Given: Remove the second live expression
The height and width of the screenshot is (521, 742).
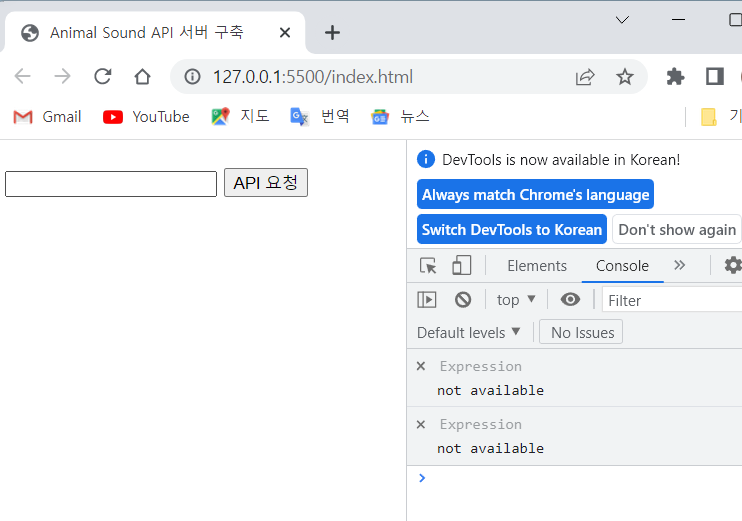Looking at the screenshot, I should point(421,424).
